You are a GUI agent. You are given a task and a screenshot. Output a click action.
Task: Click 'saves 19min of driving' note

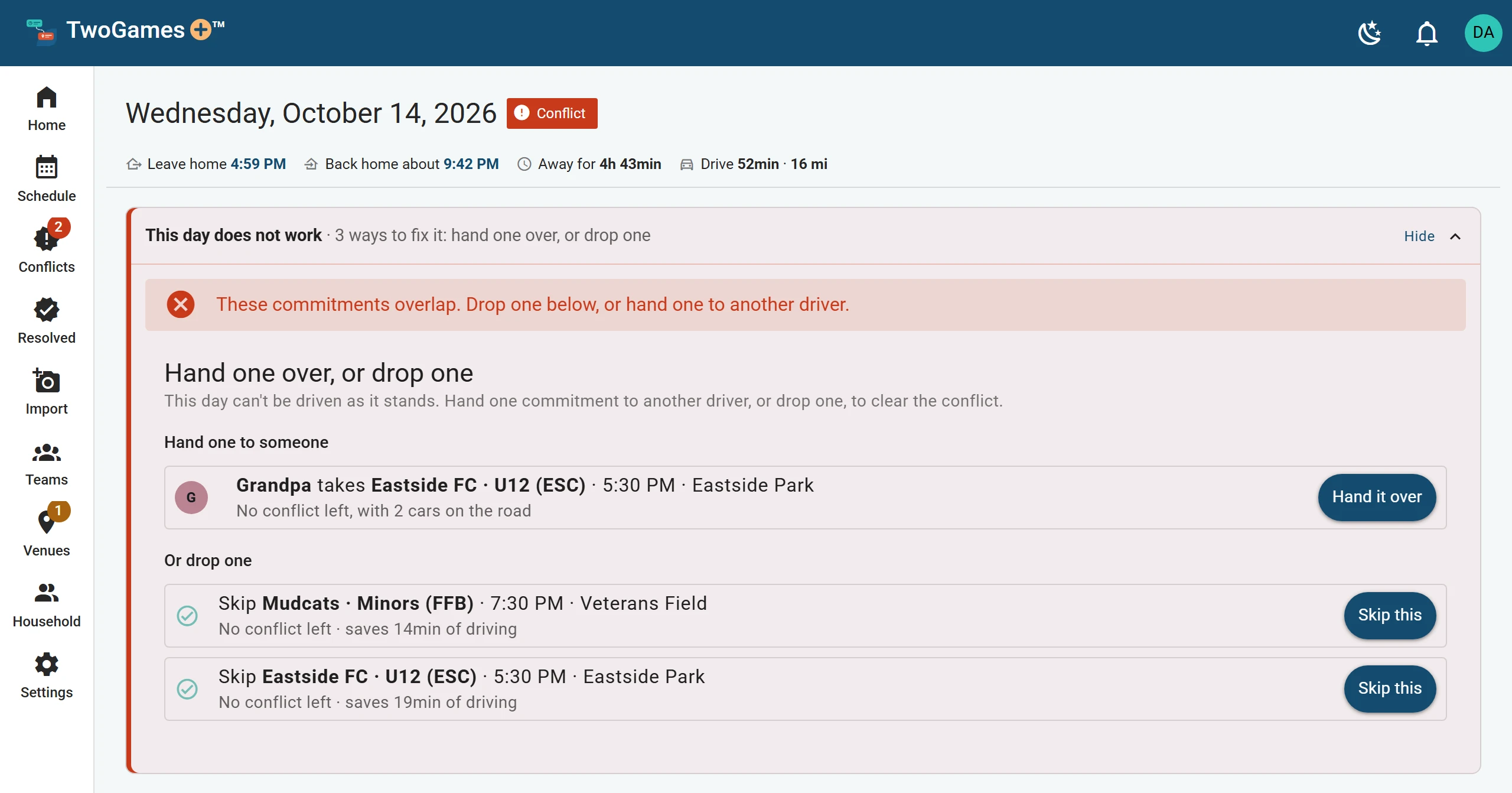431,703
